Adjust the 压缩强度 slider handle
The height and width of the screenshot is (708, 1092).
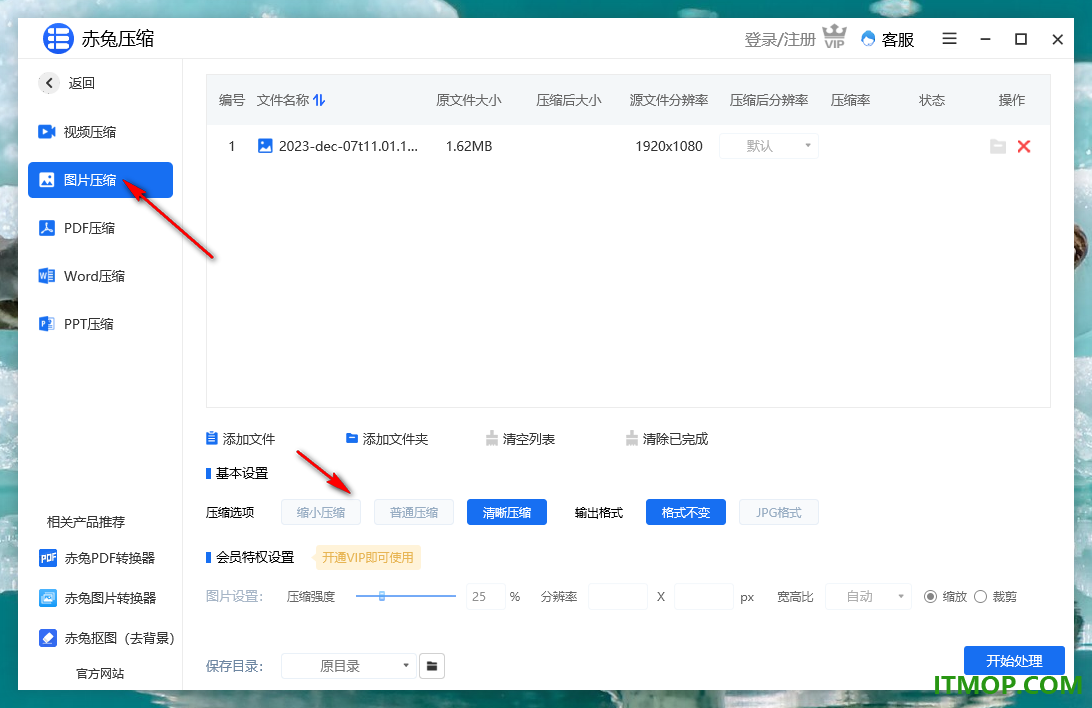(382, 596)
